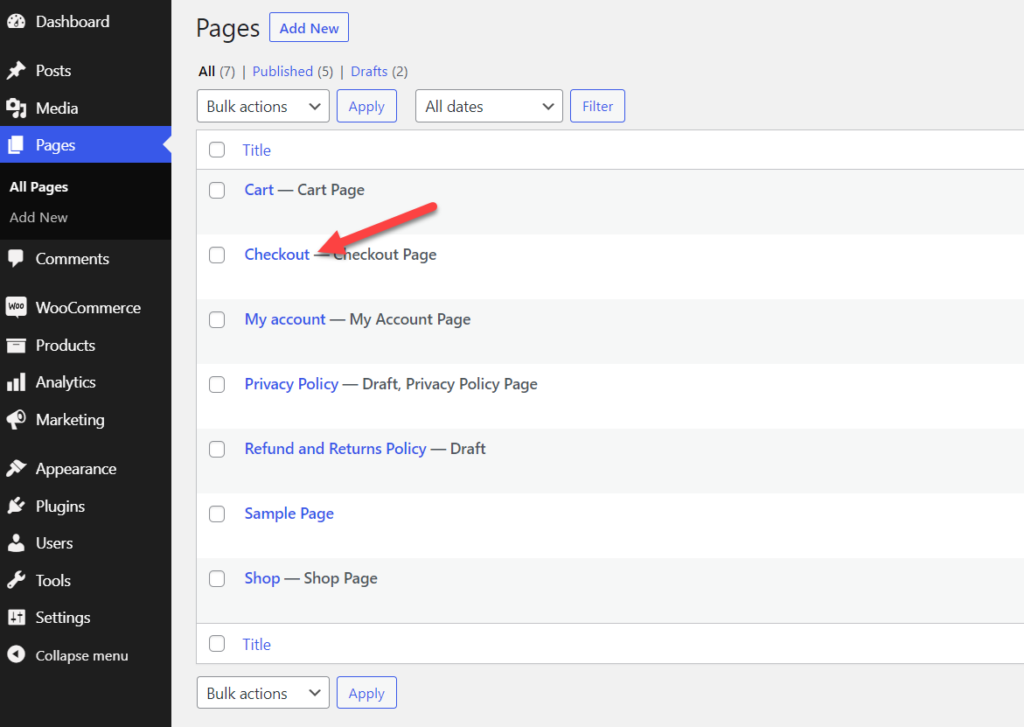The image size is (1024, 727).
Task: Click the Media library icon
Action: 16,108
